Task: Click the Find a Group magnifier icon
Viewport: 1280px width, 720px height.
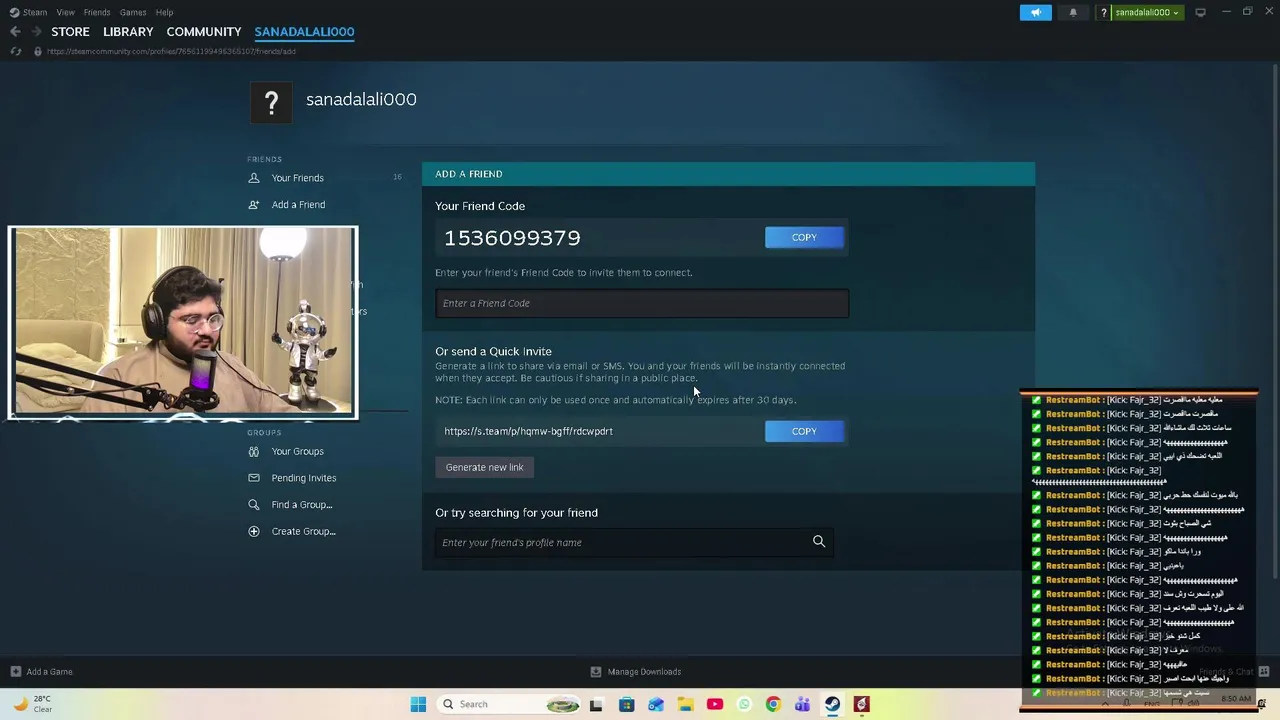Action: [253, 505]
